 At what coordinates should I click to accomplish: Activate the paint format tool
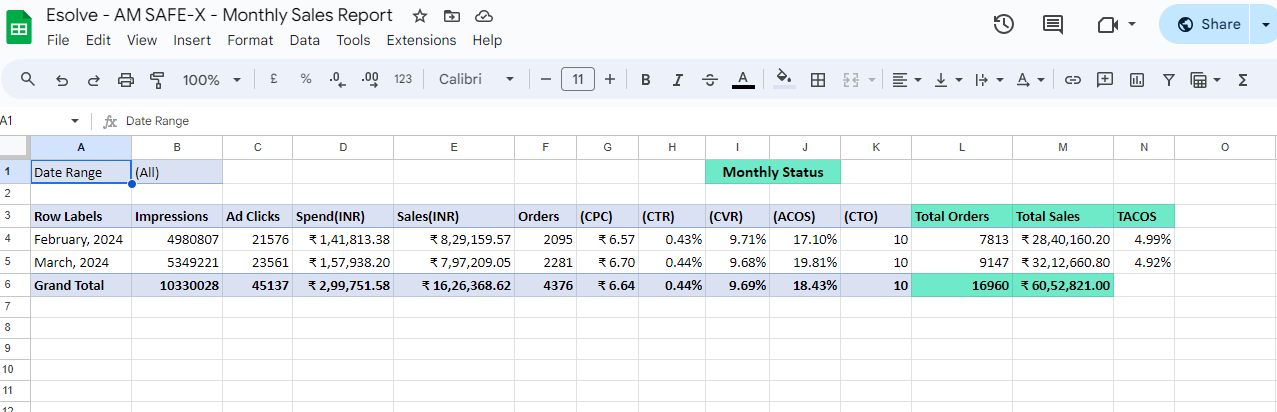157,79
